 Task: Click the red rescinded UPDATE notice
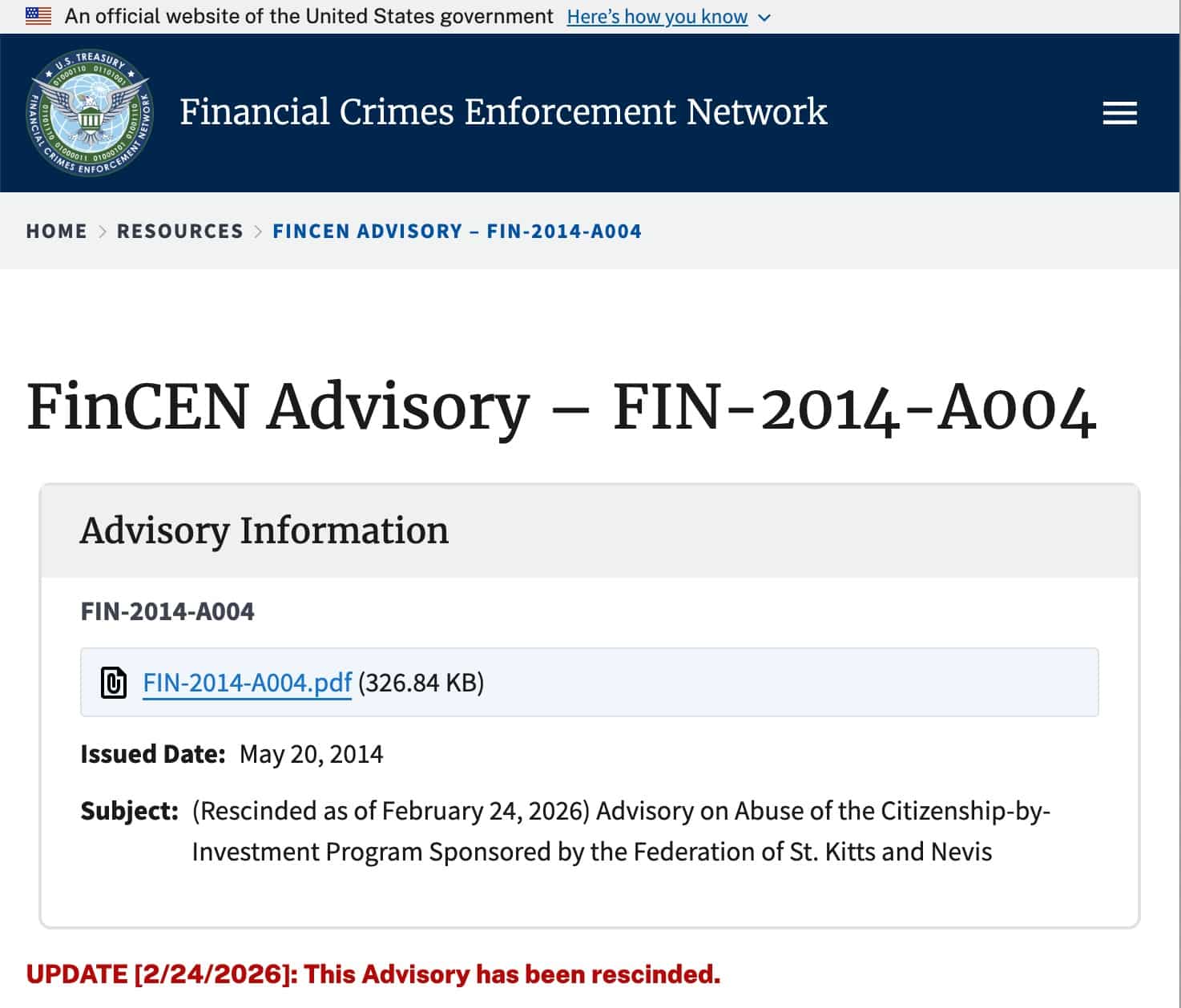373,974
